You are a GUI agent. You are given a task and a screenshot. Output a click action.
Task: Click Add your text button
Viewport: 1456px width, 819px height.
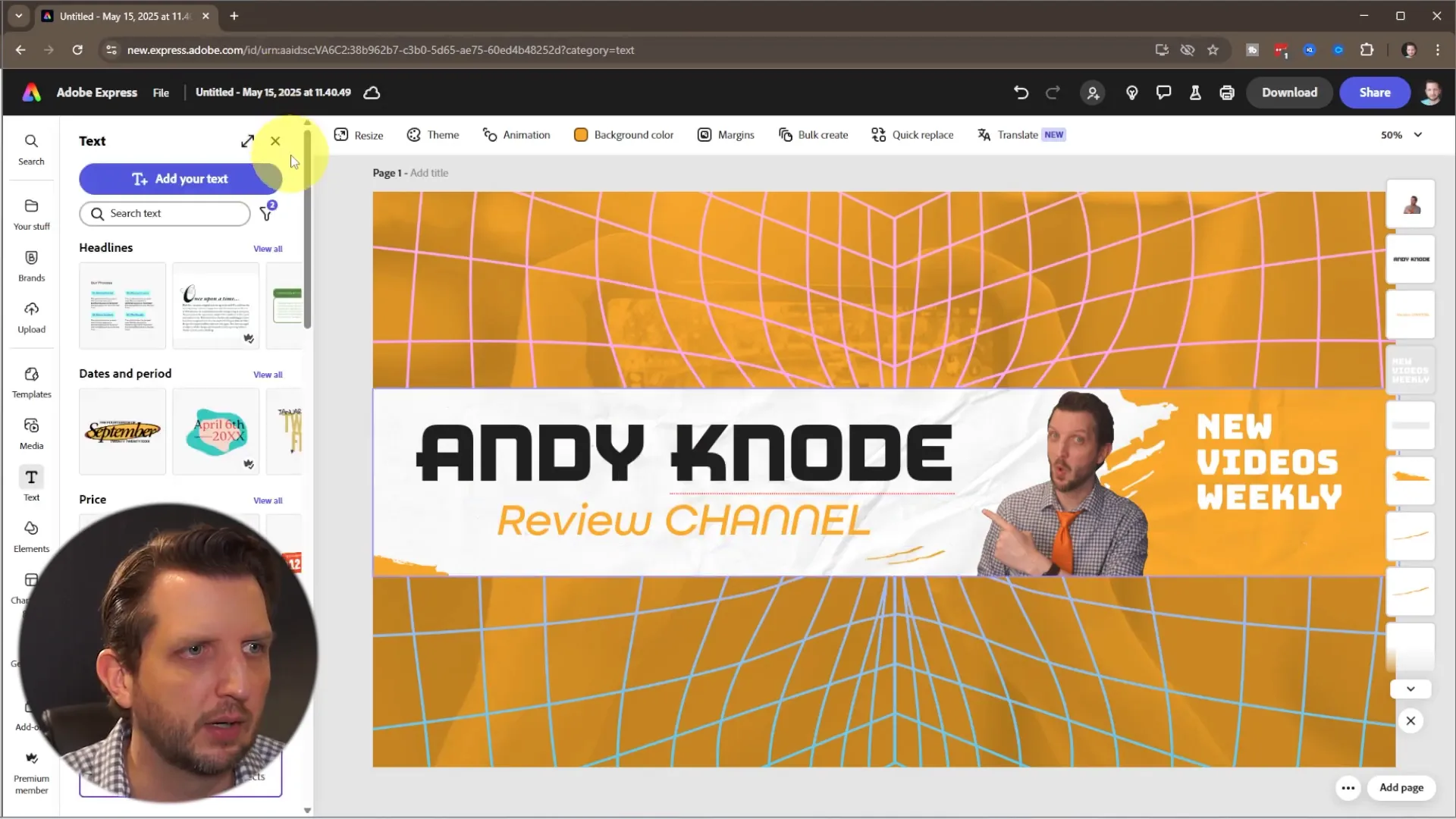pos(180,179)
